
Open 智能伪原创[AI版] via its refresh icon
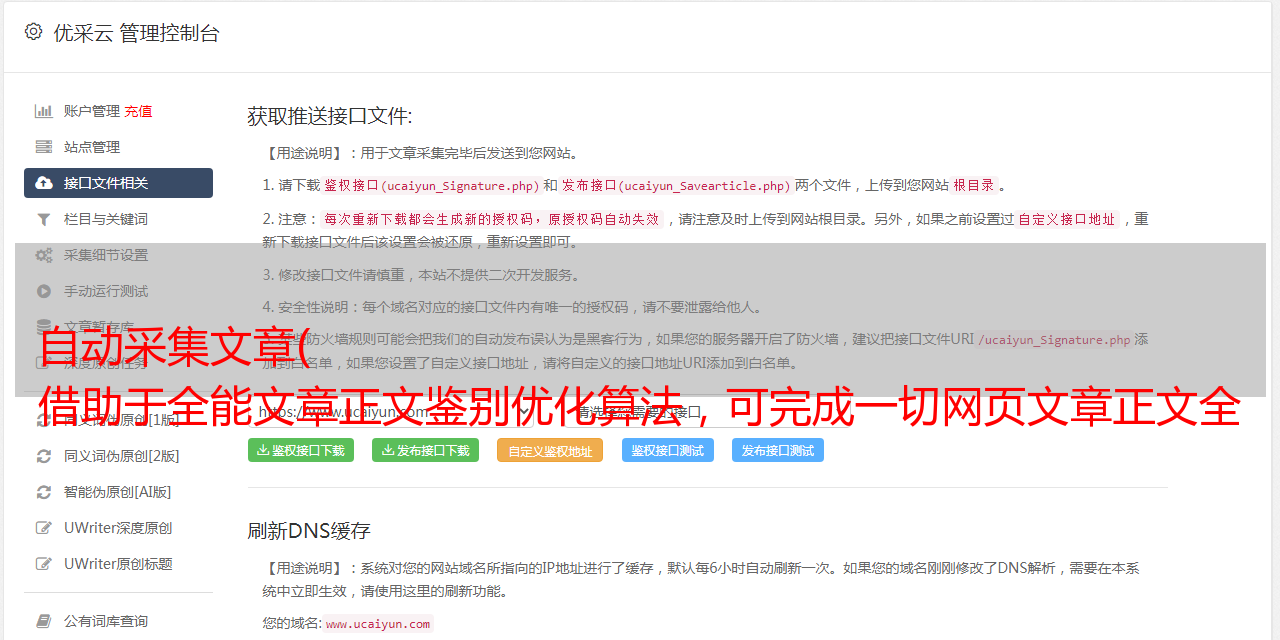(x=44, y=492)
